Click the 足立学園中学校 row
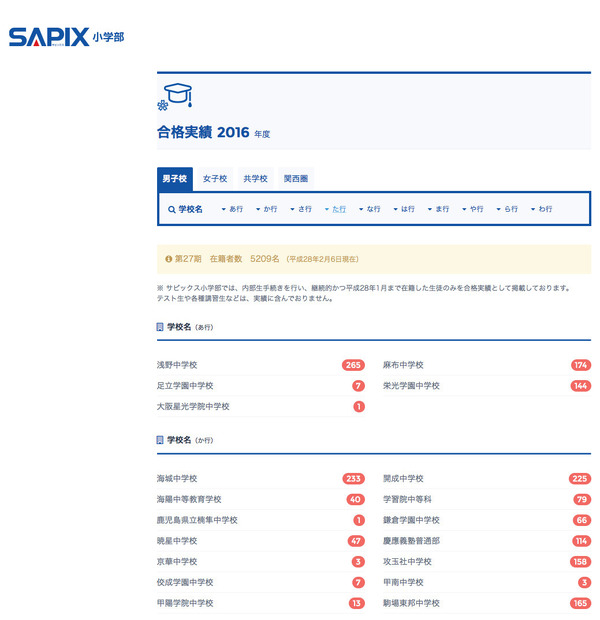This screenshot has height=620, width=600. pos(261,386)
